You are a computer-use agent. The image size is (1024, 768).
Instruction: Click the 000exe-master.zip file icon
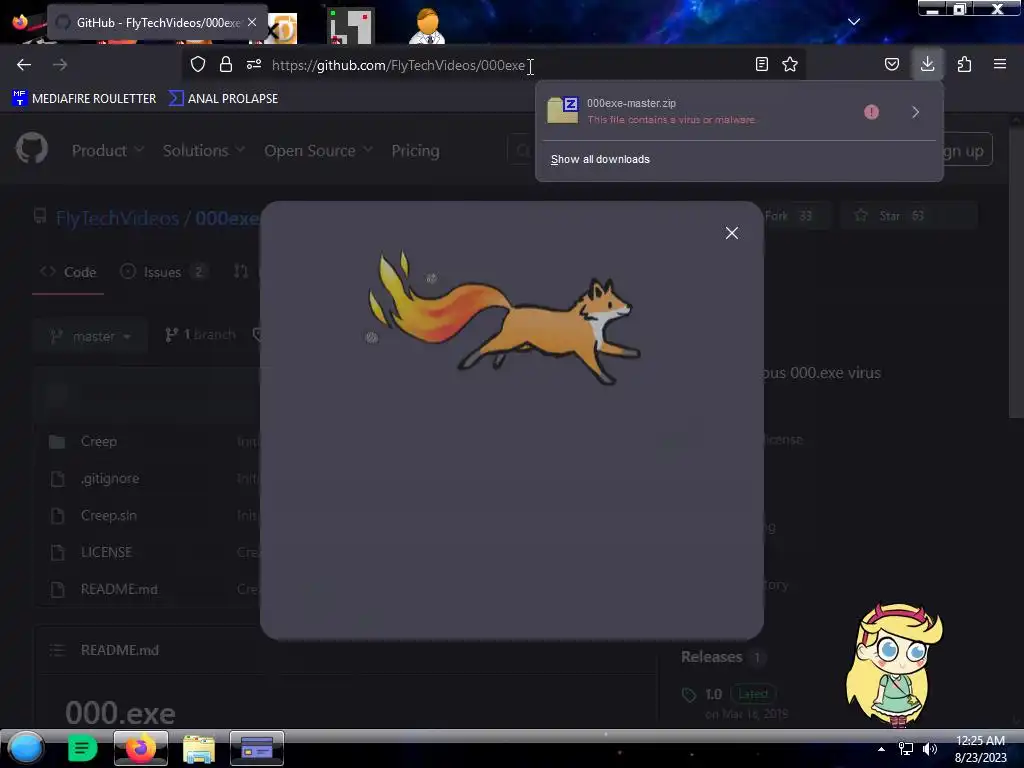coord(563,110)
